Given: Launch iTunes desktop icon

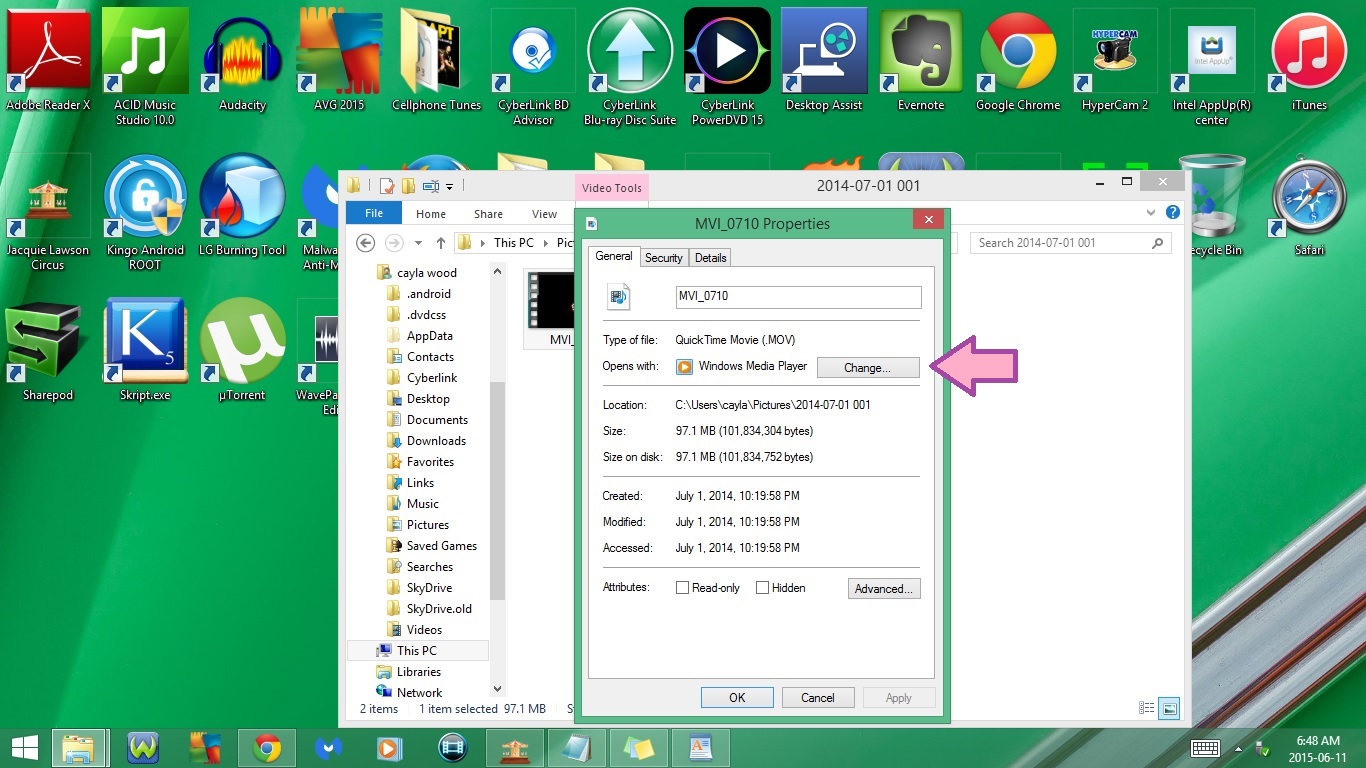Looking at the screenshot, I should coord(1309,60).
